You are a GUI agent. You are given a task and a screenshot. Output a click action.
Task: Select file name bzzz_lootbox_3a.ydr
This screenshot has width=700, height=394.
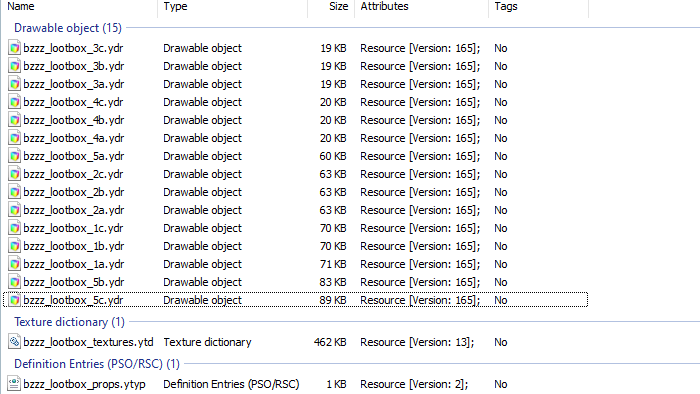74,84
